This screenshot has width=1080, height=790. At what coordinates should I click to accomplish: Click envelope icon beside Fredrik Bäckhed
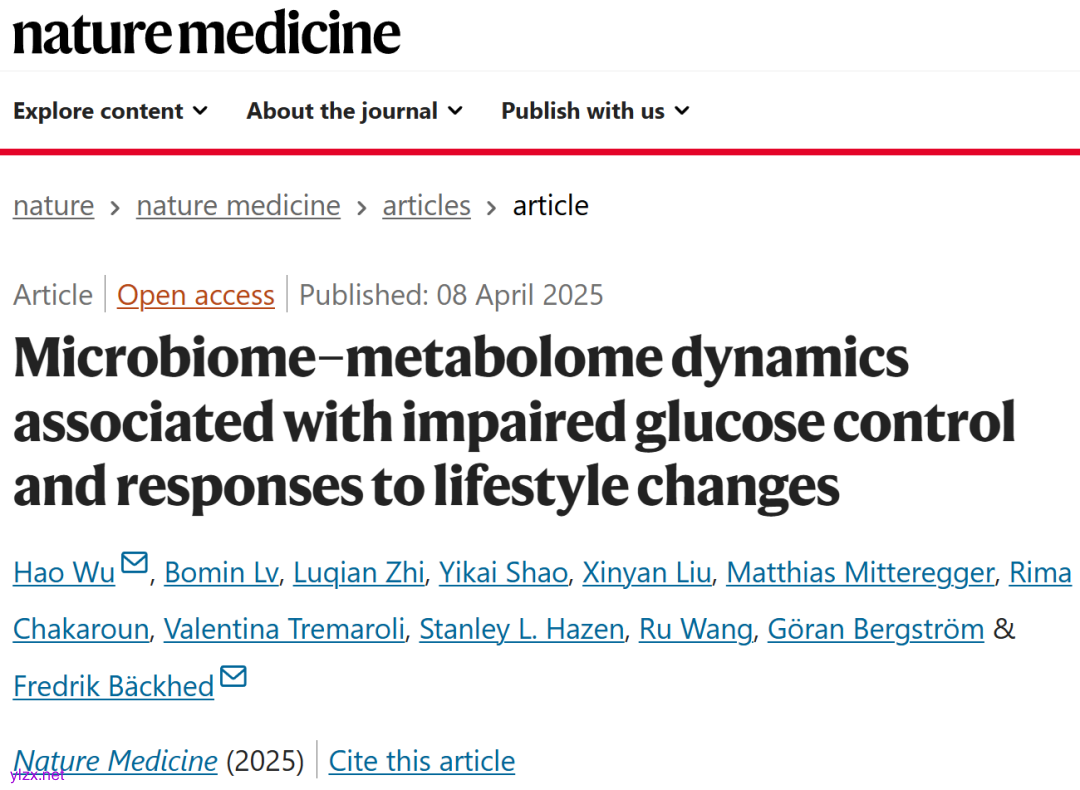tap(233, 677)
